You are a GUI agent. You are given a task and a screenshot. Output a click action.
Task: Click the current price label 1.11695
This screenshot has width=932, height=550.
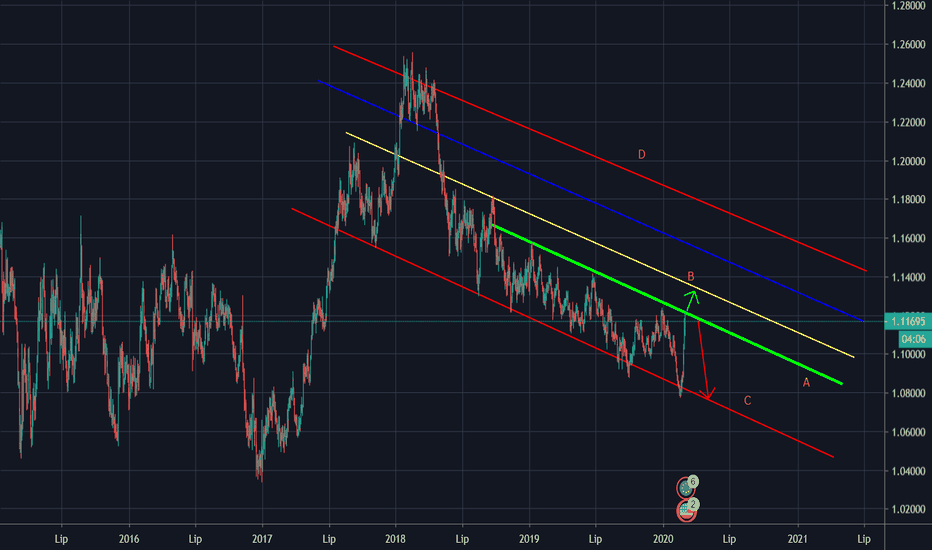(x=908, y=322)
